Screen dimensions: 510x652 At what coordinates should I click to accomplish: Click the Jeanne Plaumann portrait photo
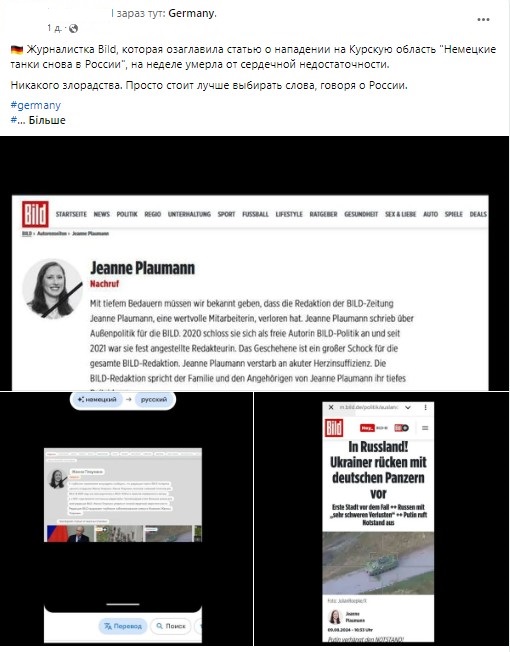(x=52, y=289)
